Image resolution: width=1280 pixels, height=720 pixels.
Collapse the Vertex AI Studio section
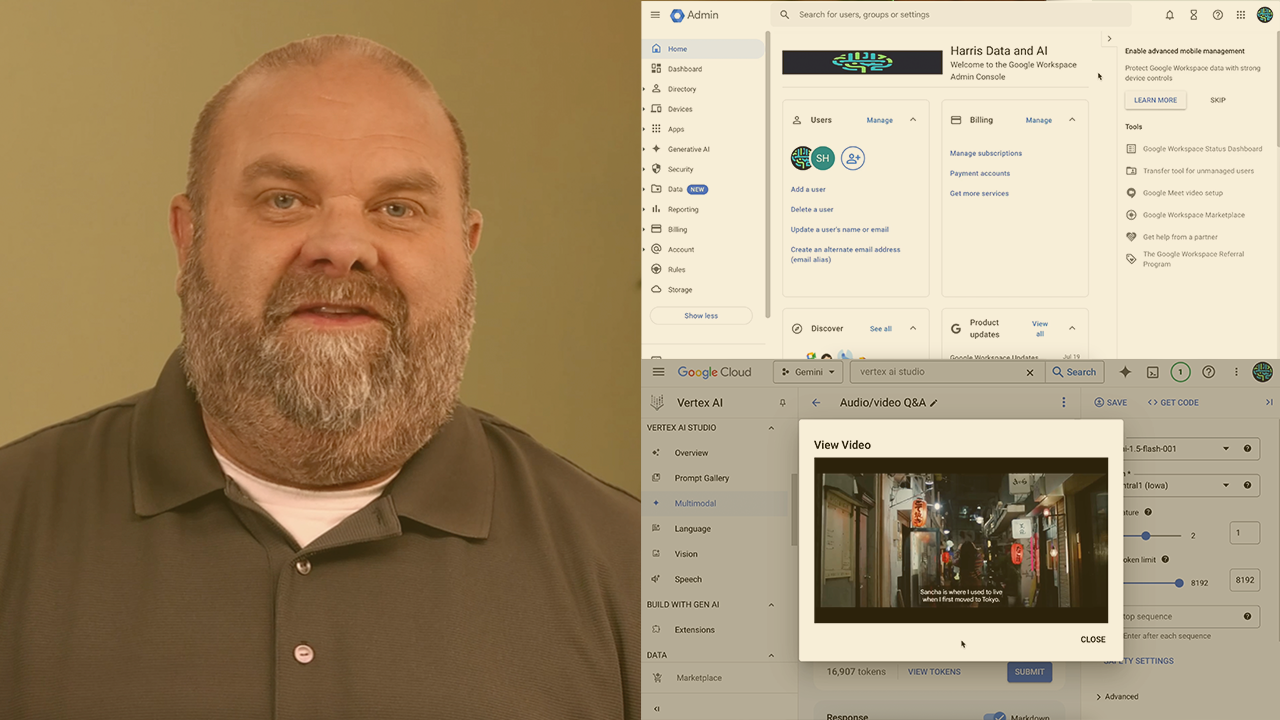771,428
